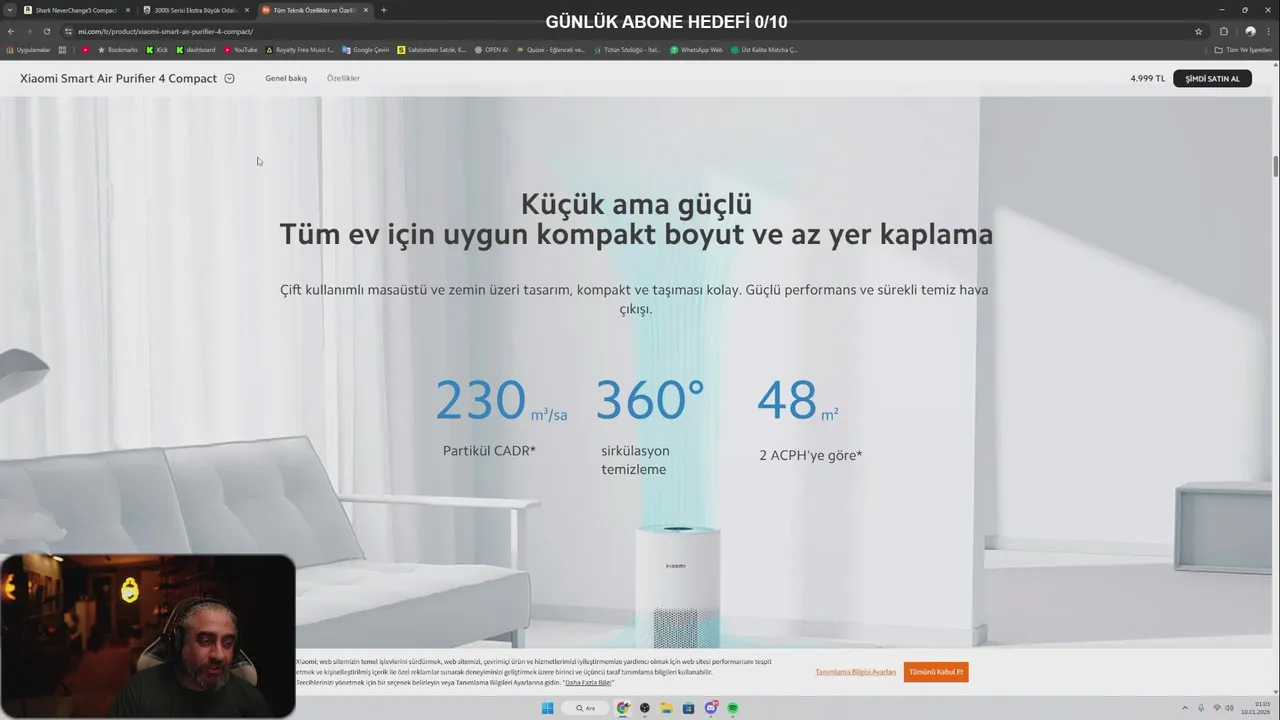Screen dimensions: 1280x720
Task: Close the 3000i Serisi tab
Action: [x=247, y=10]
